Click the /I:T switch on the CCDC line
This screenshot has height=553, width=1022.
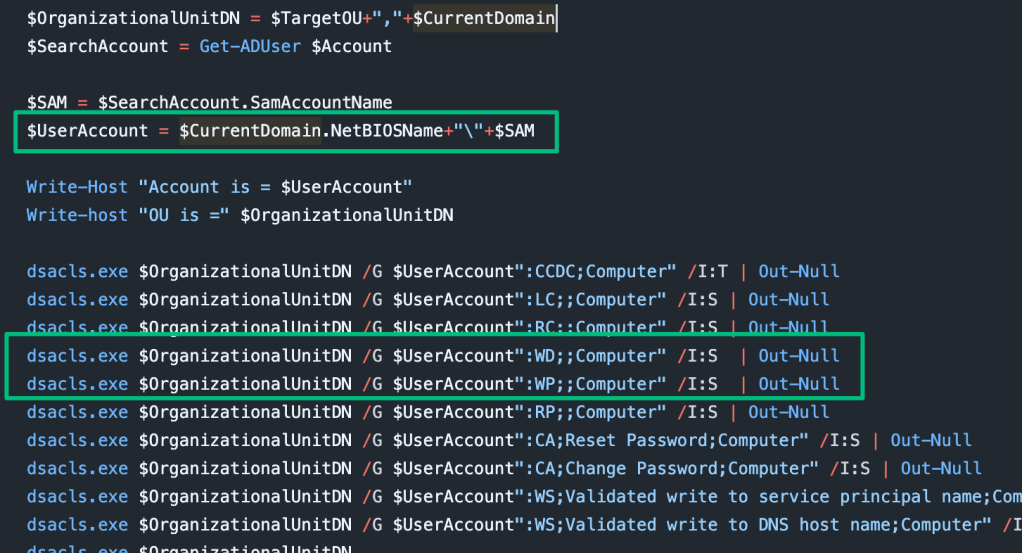(711, 271)
